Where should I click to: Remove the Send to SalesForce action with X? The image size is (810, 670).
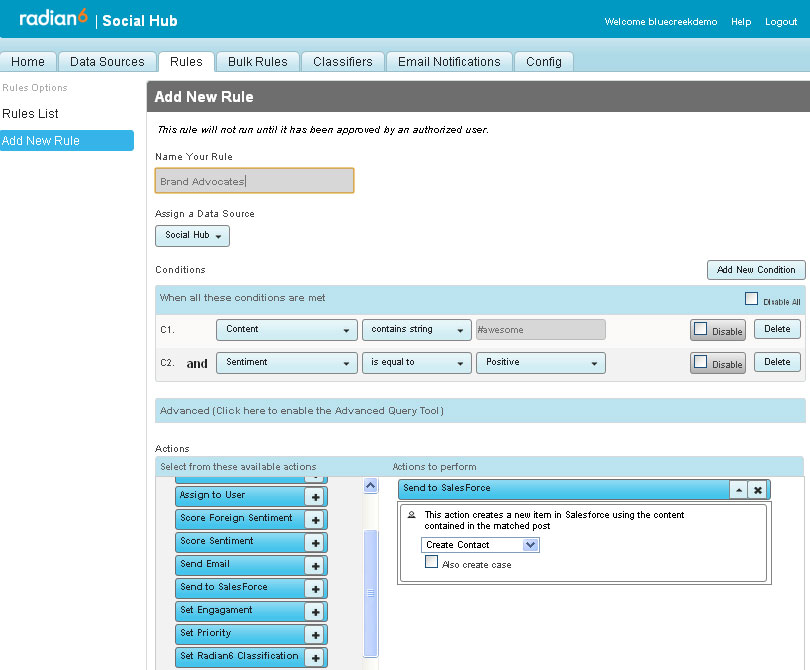[x=758, y=490]
